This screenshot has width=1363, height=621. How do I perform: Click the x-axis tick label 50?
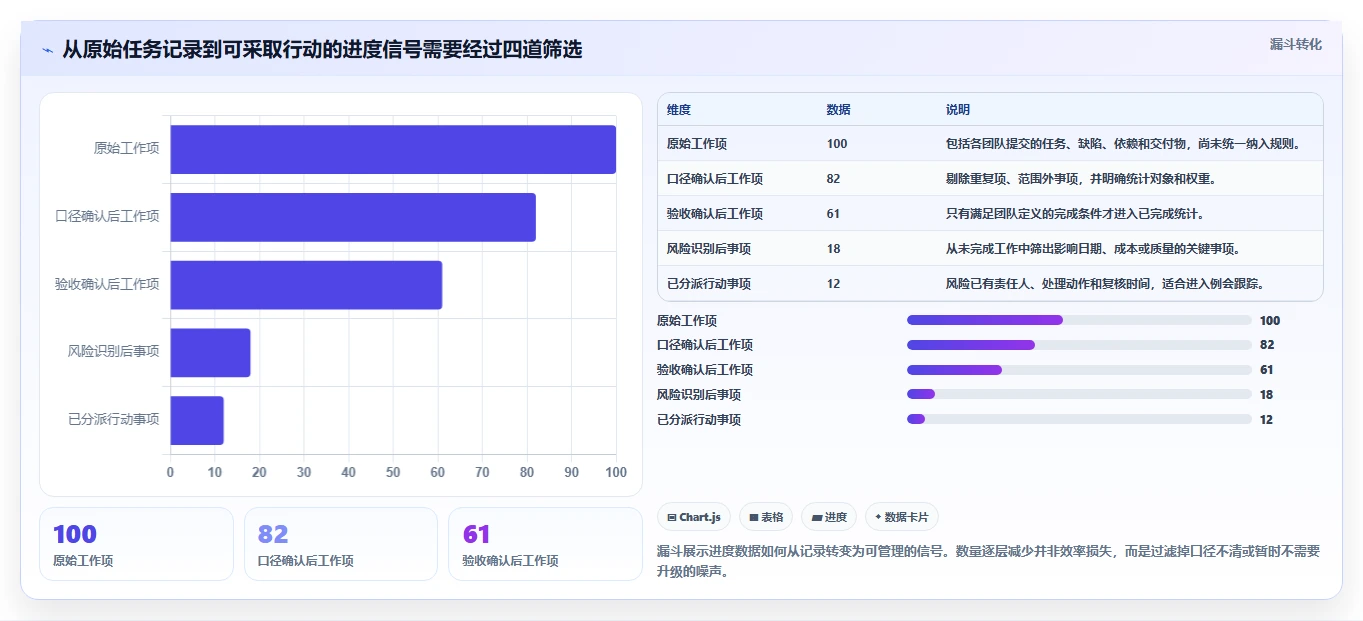point(393,472)
